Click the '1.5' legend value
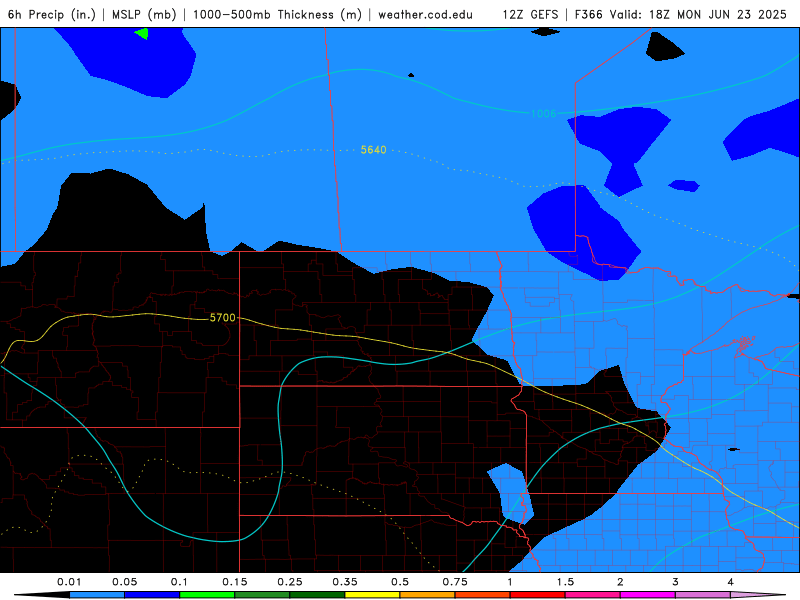This screenshot has width=800, height=600. coord(565,582)
